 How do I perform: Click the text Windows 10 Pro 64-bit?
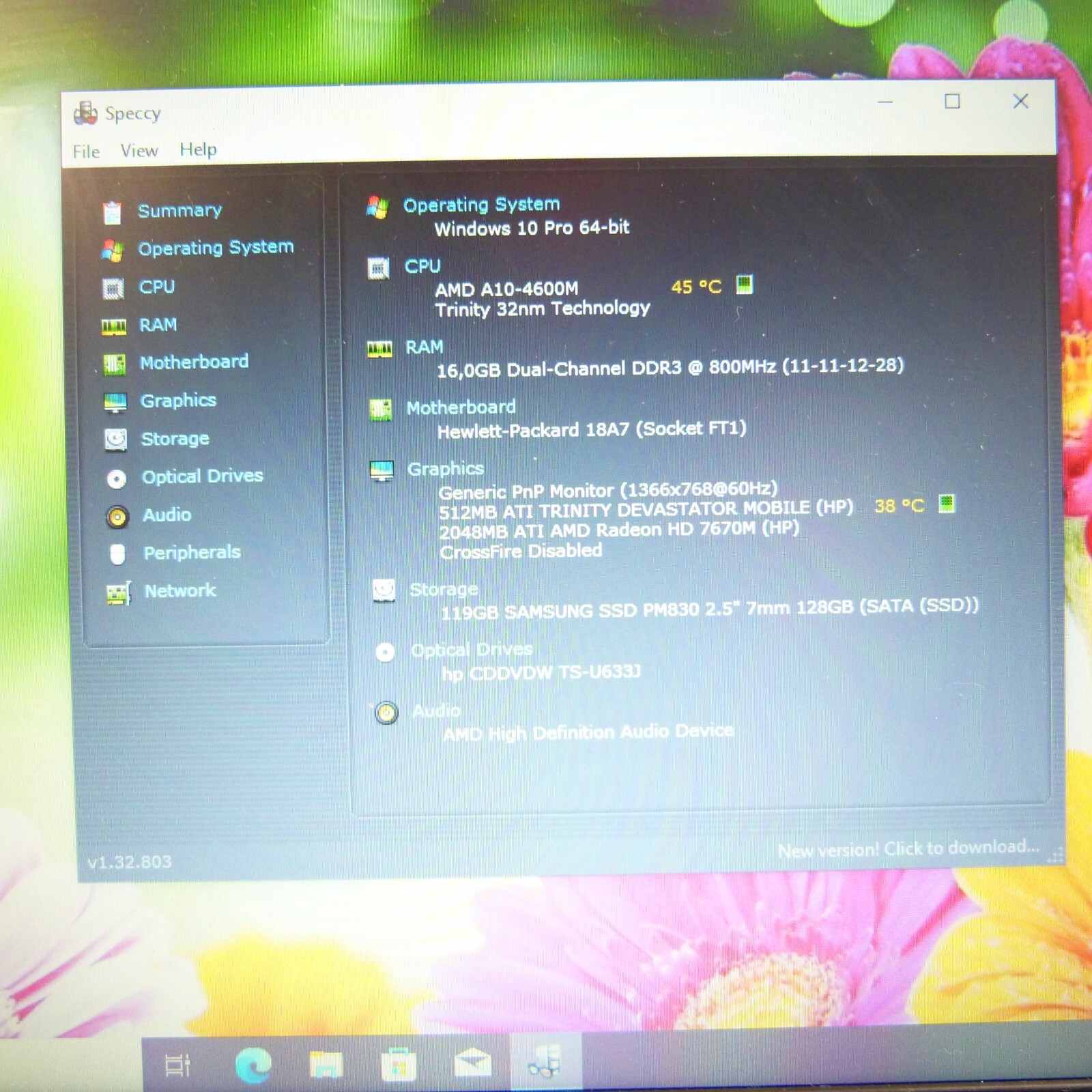532,228
